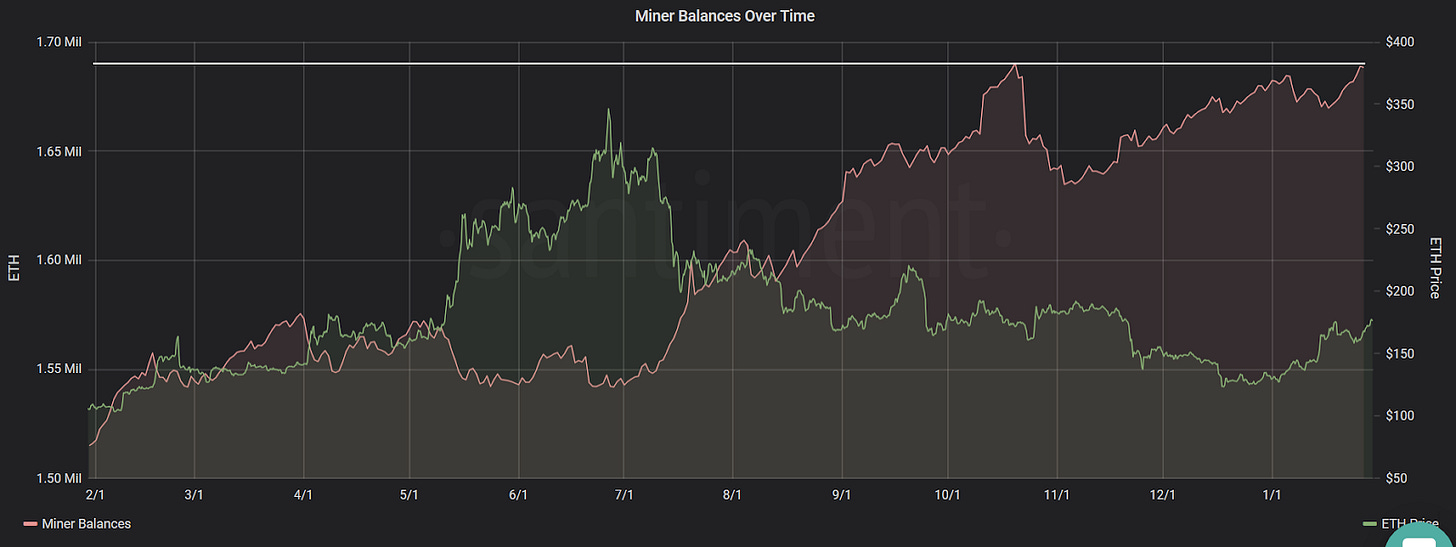Click the vertical ETH Price right axis title
This screenshot has width=1456, height=547.
[x=1435, y=266]
